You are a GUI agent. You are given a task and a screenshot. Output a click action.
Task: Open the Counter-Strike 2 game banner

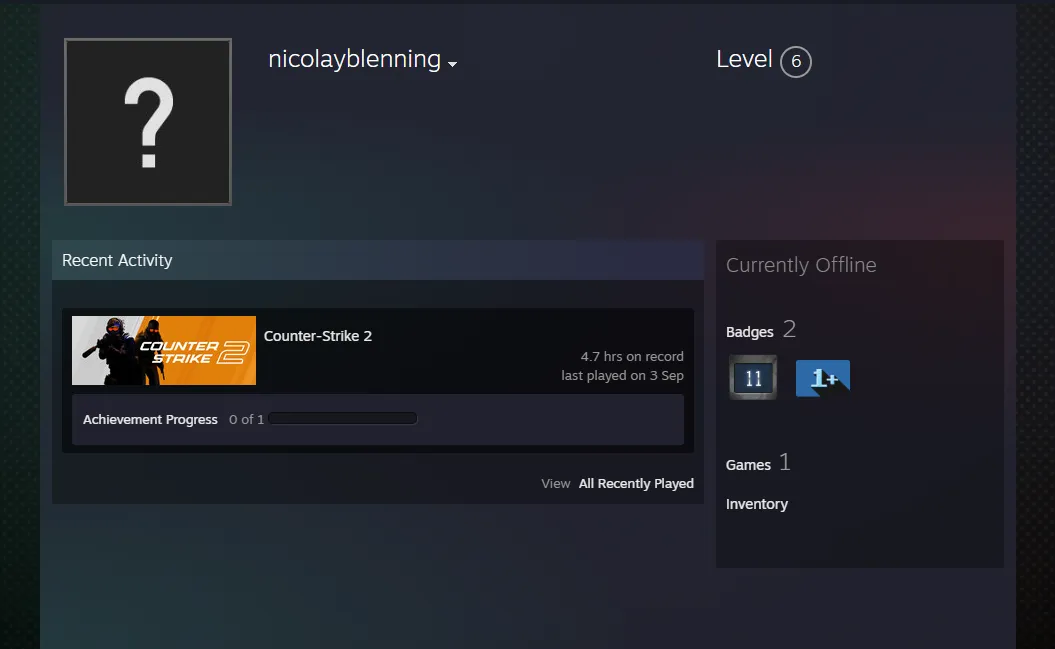[x=164, y=350]
